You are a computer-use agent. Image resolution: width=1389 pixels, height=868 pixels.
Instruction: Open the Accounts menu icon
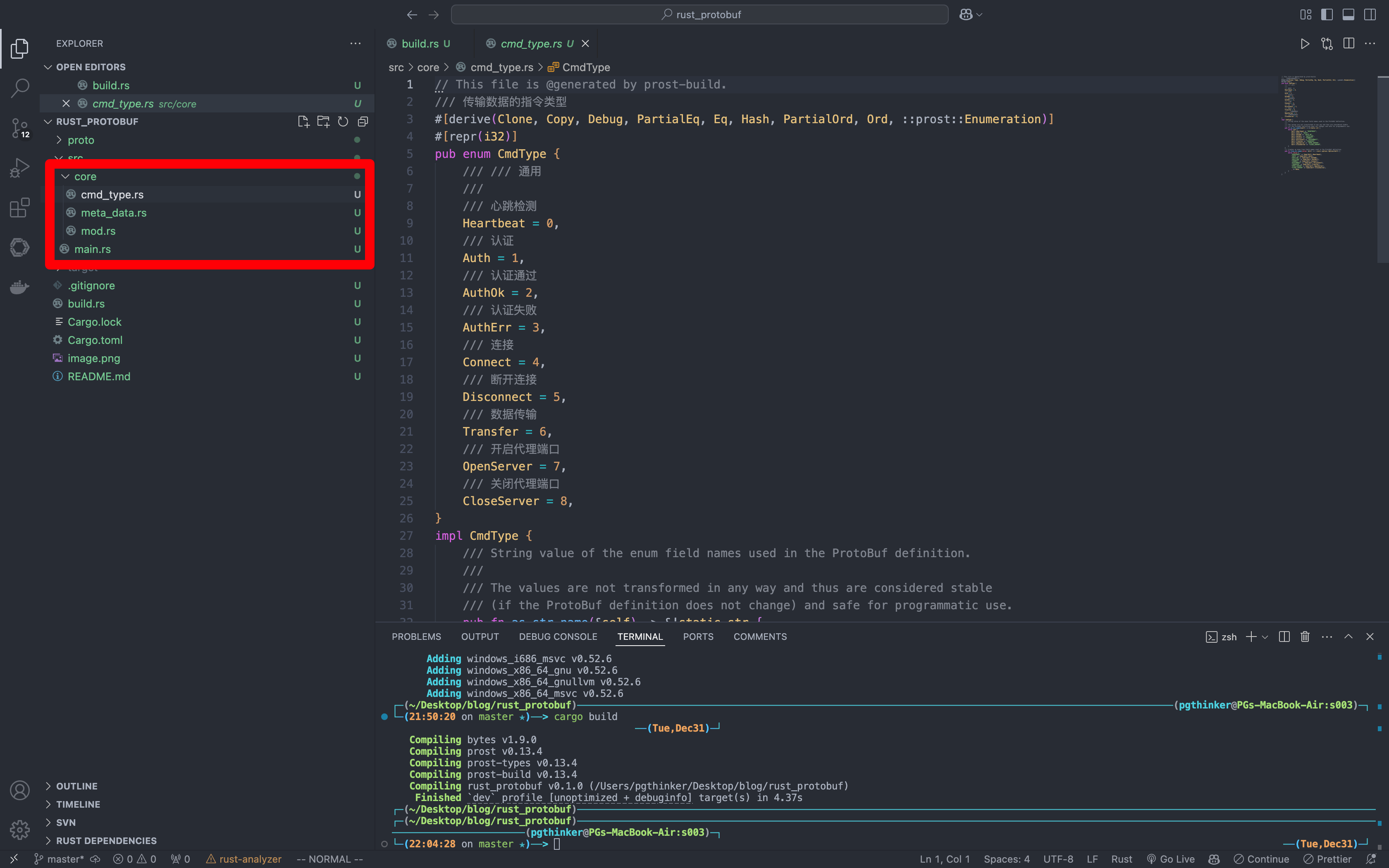pos(19,790)
